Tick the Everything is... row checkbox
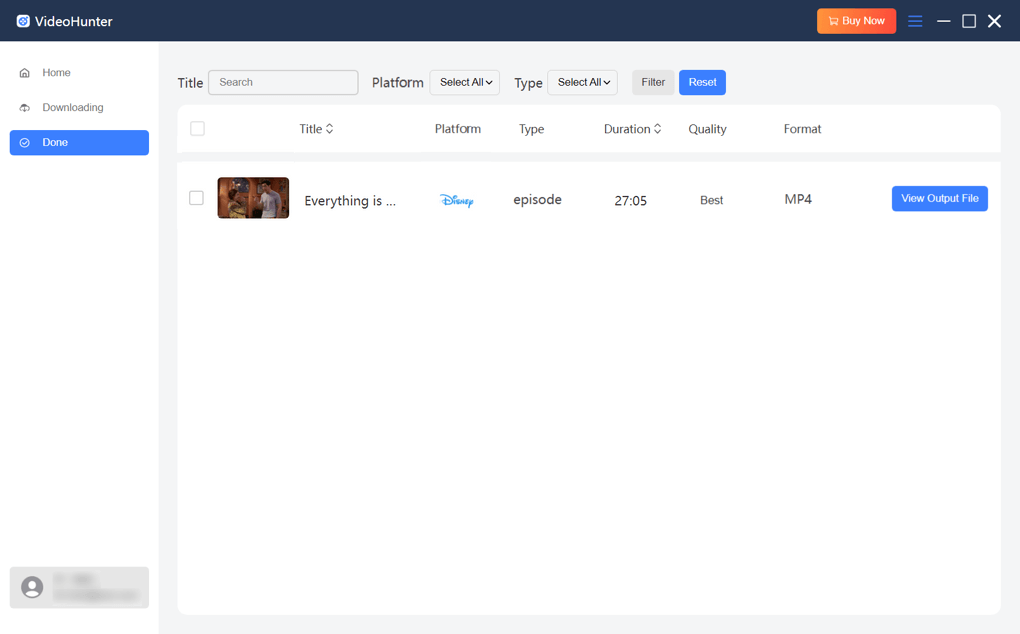 pos(196,198)
